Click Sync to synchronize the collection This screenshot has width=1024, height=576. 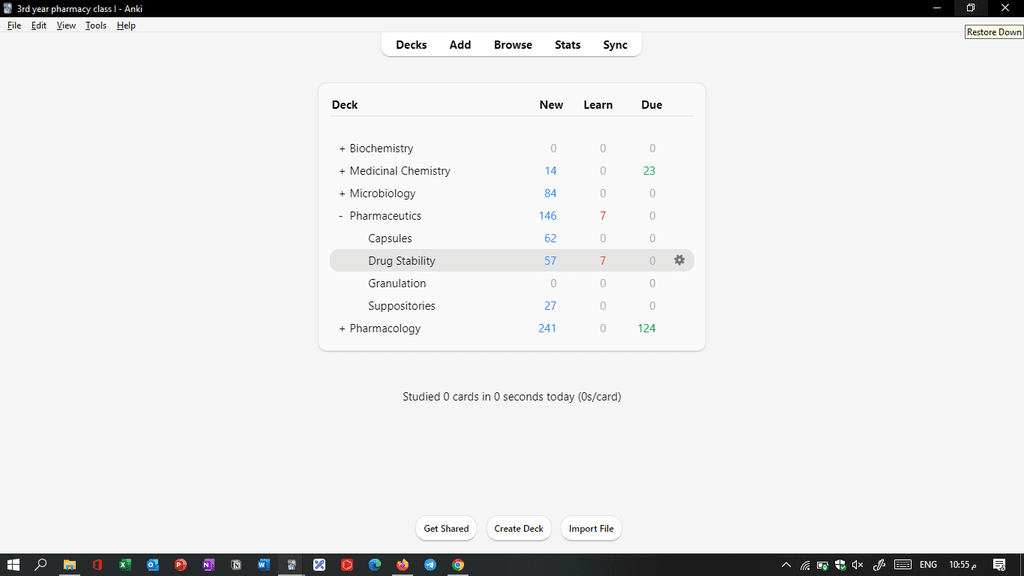615,45
